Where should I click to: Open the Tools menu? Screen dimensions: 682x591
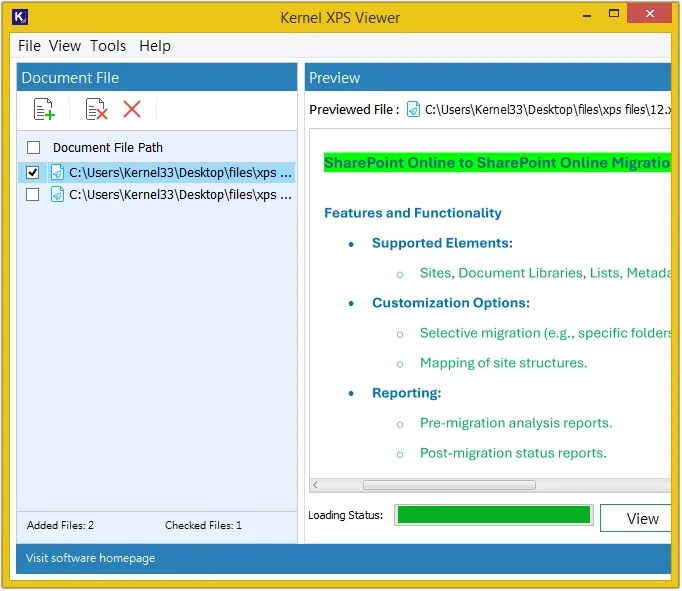pyautogui.click(x=108, y=46)
